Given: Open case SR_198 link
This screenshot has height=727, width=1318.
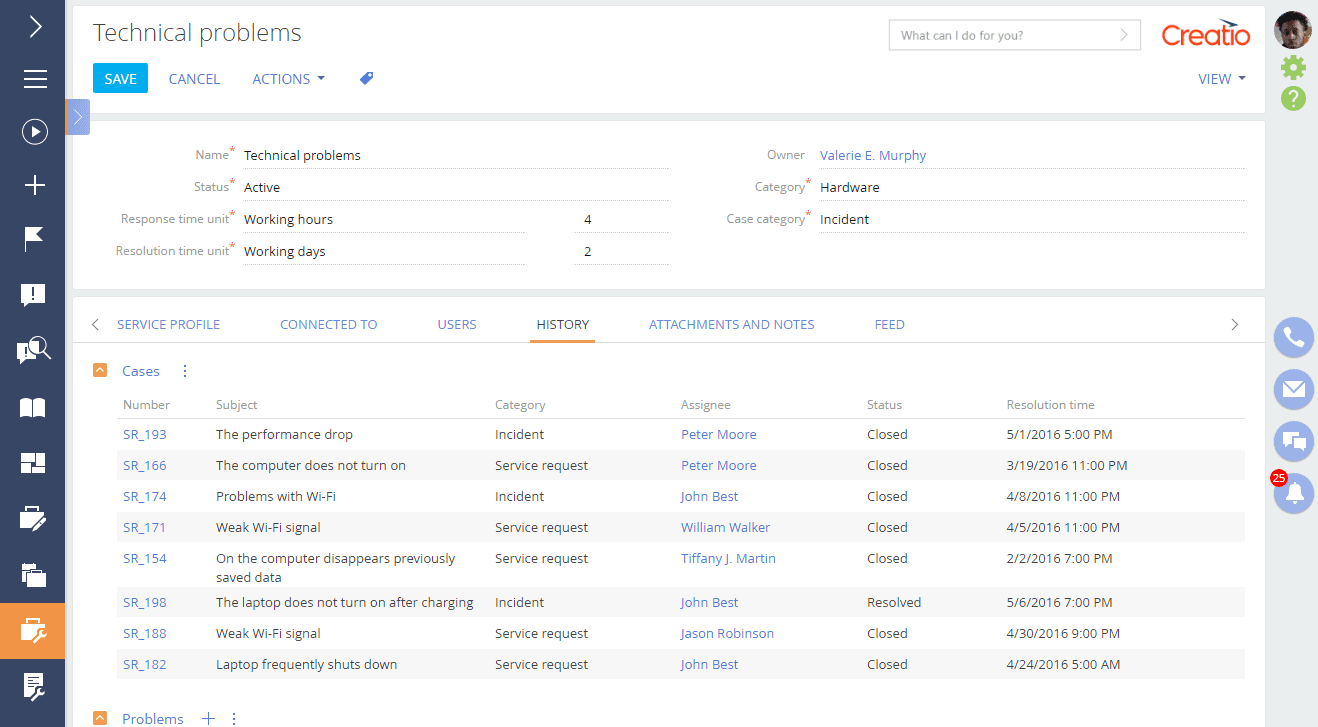Looking at the screenshot, I should (x=145, y=602).
